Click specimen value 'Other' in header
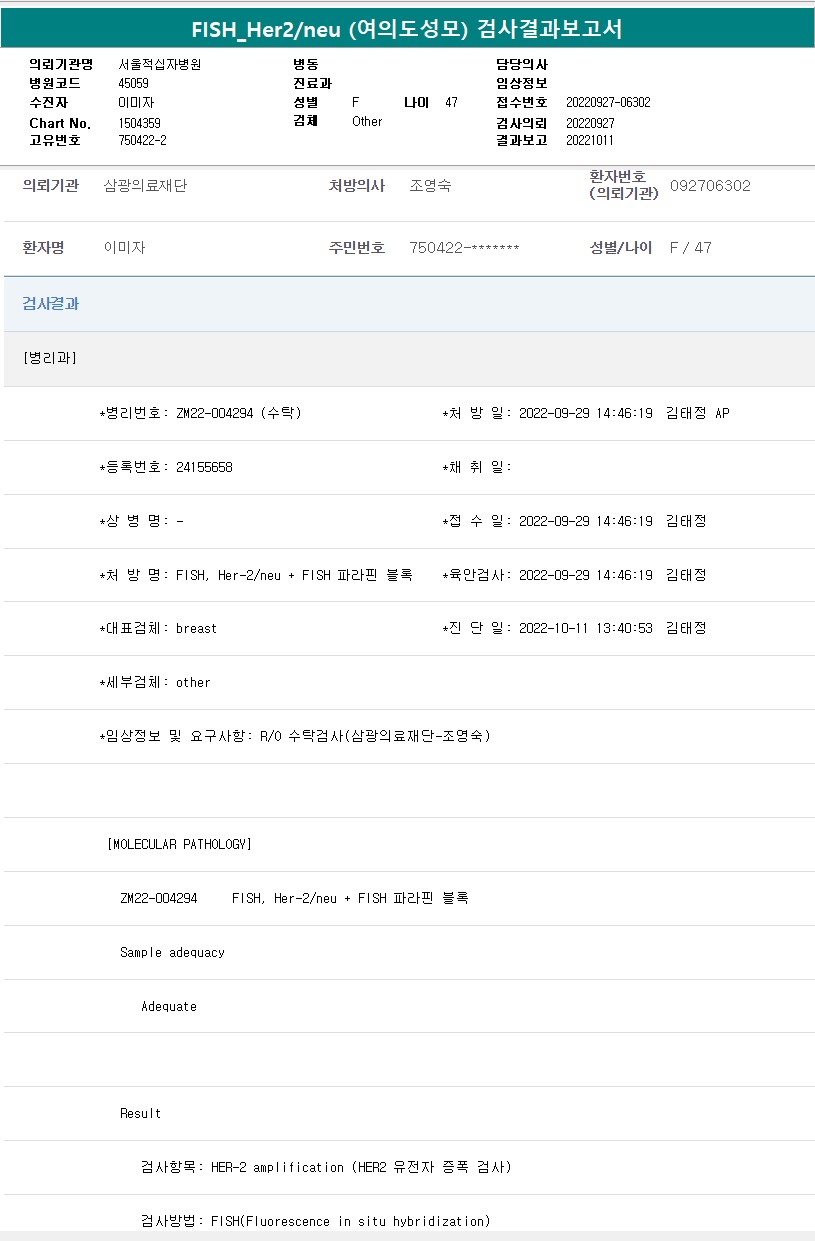This screenshot has height=1241, width=815. (367, 121)
